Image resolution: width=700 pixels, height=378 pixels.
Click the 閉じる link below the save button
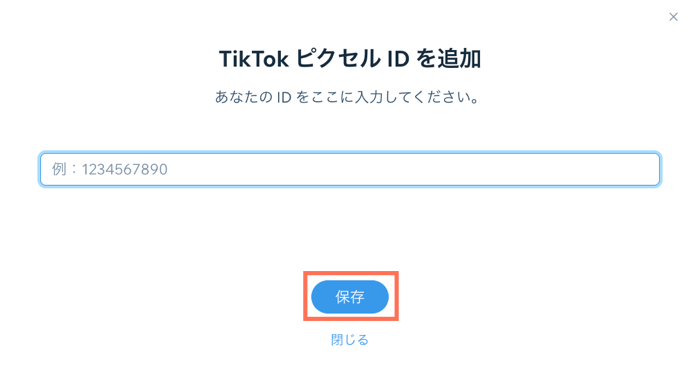(x=350, y=340)
